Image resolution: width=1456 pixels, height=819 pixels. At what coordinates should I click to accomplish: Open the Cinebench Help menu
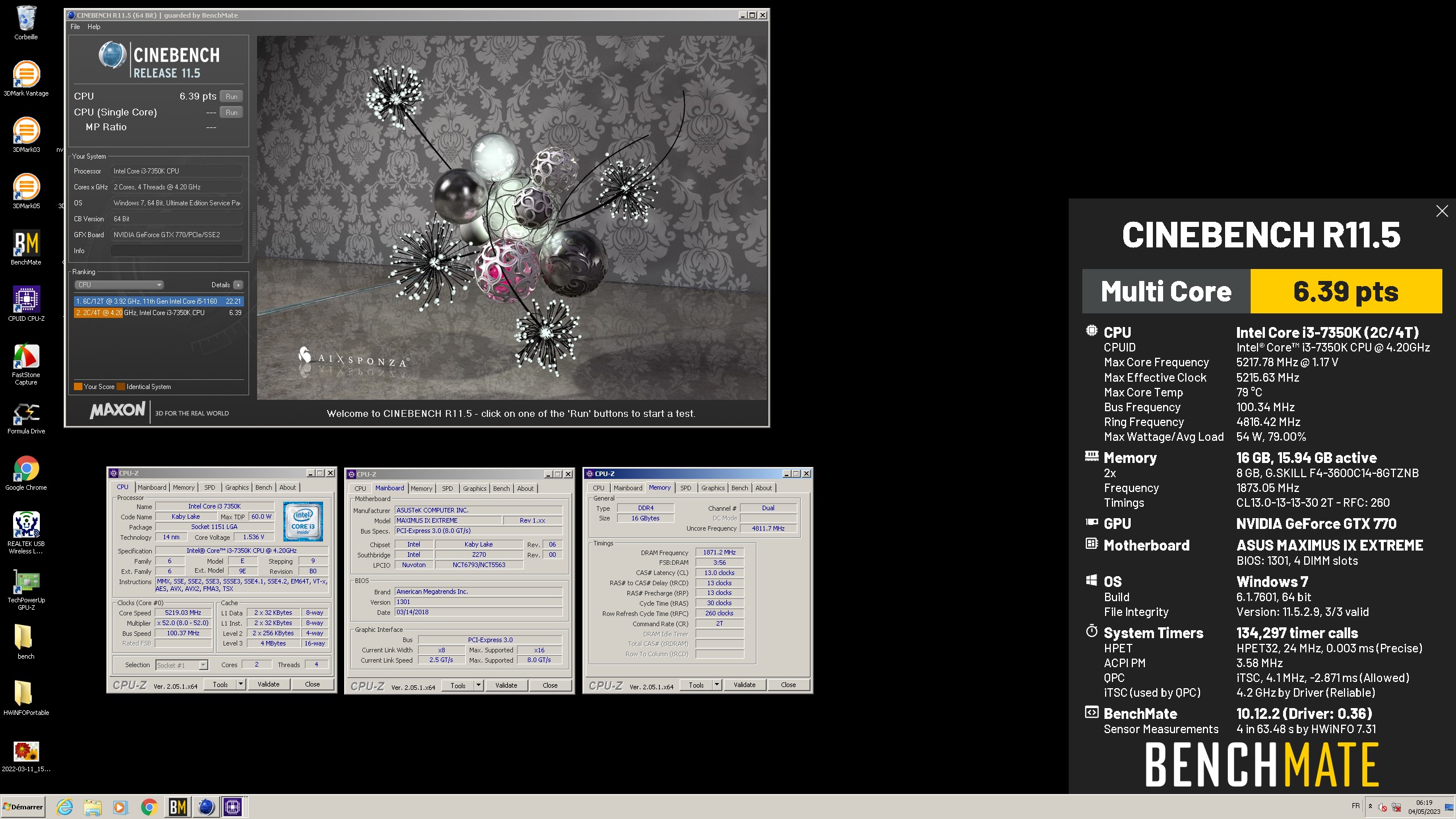(94, 27)
